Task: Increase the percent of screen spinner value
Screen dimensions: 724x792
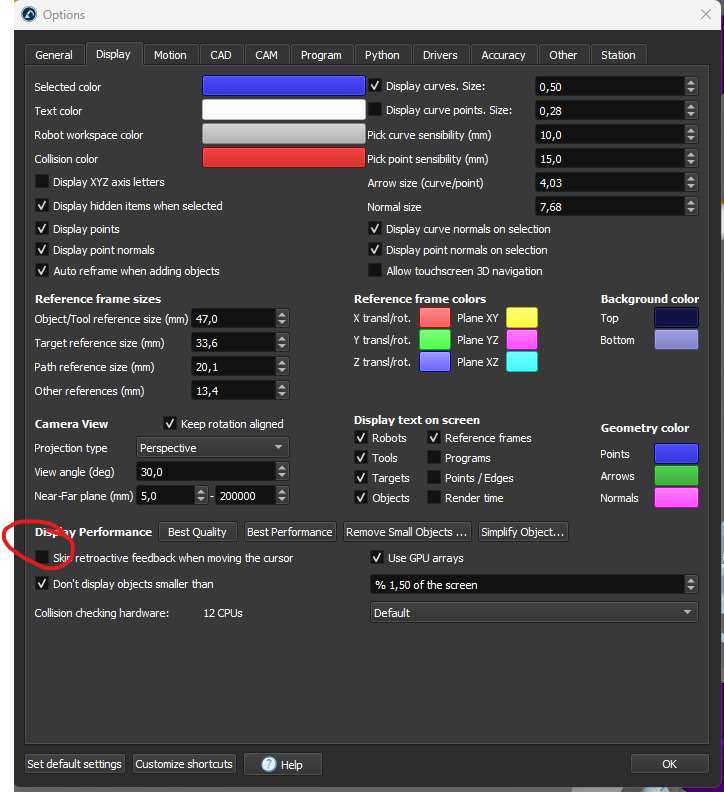Action: tap(691, 580)
